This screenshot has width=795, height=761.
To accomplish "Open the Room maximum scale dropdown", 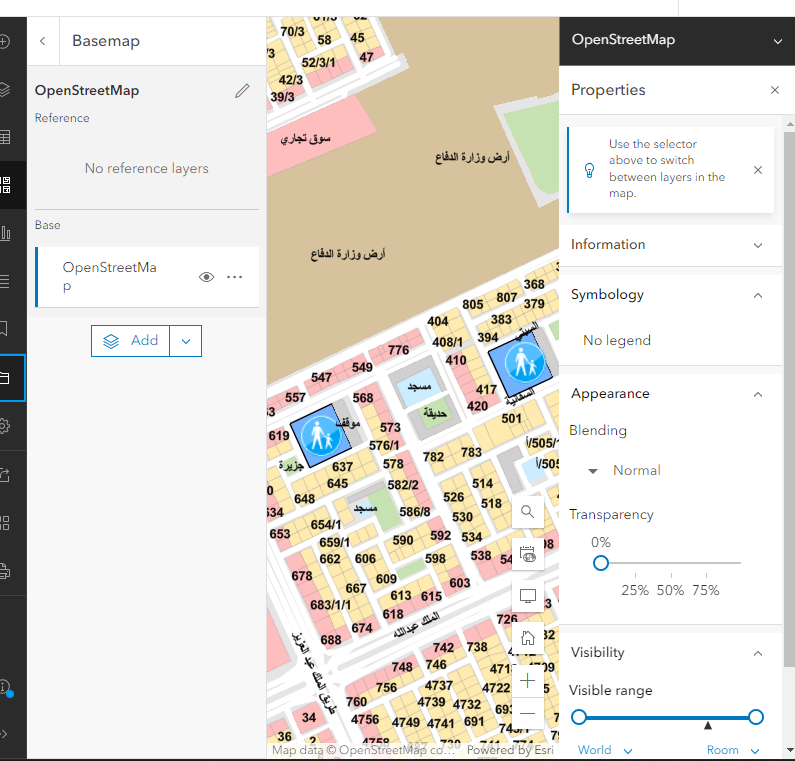I will [x=733, y=750].
